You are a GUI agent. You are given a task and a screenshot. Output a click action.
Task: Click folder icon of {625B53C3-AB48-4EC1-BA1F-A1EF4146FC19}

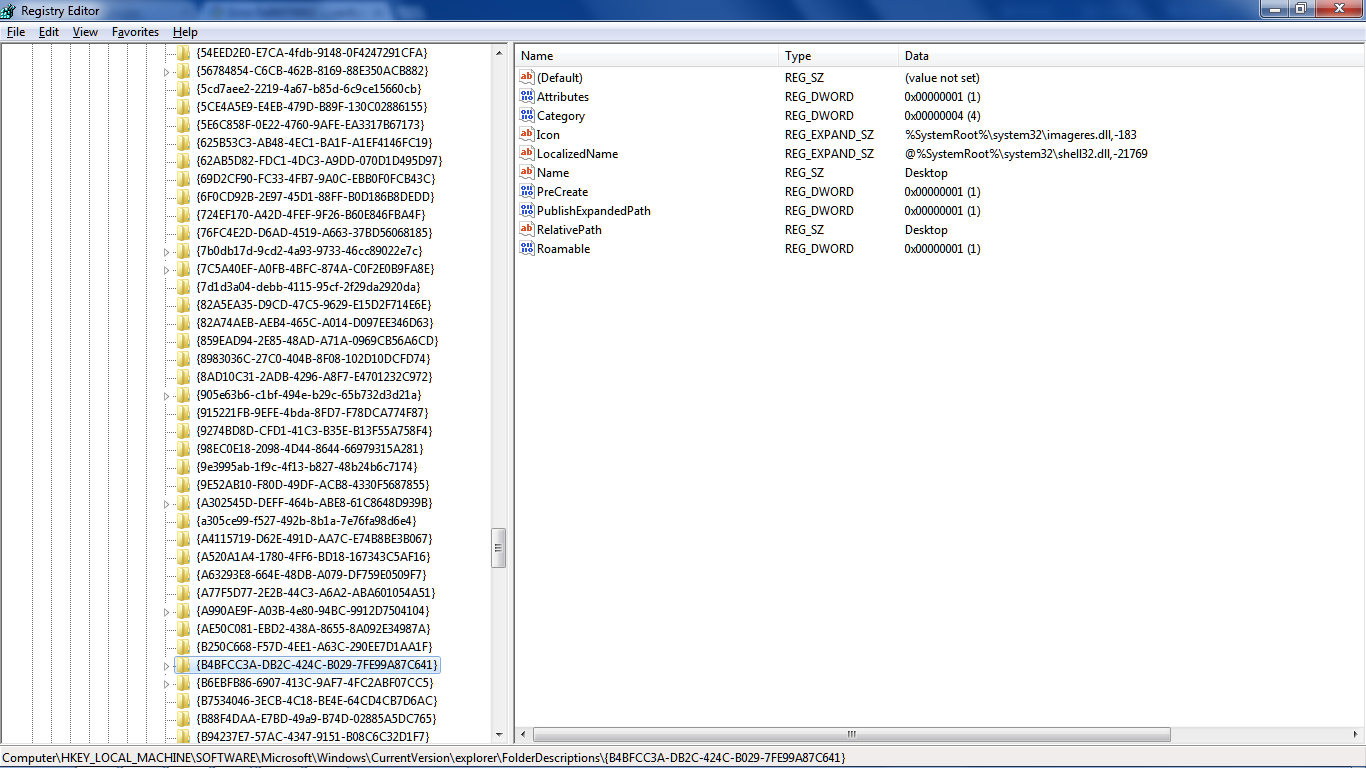[x=183, y=142]
